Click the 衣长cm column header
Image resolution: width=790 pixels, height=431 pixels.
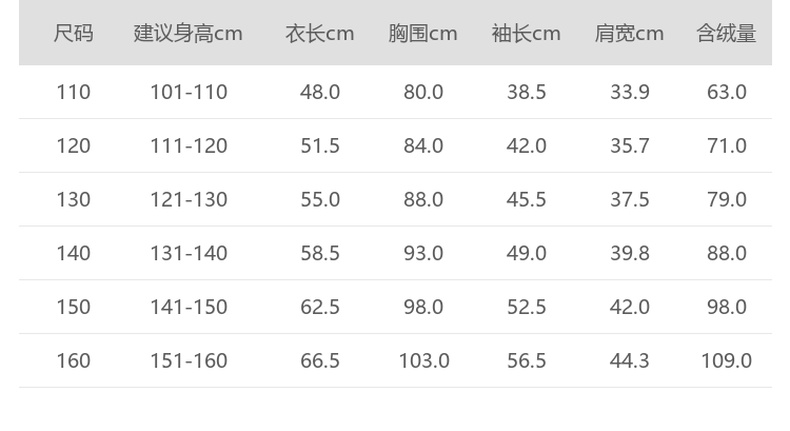point(320,33)
